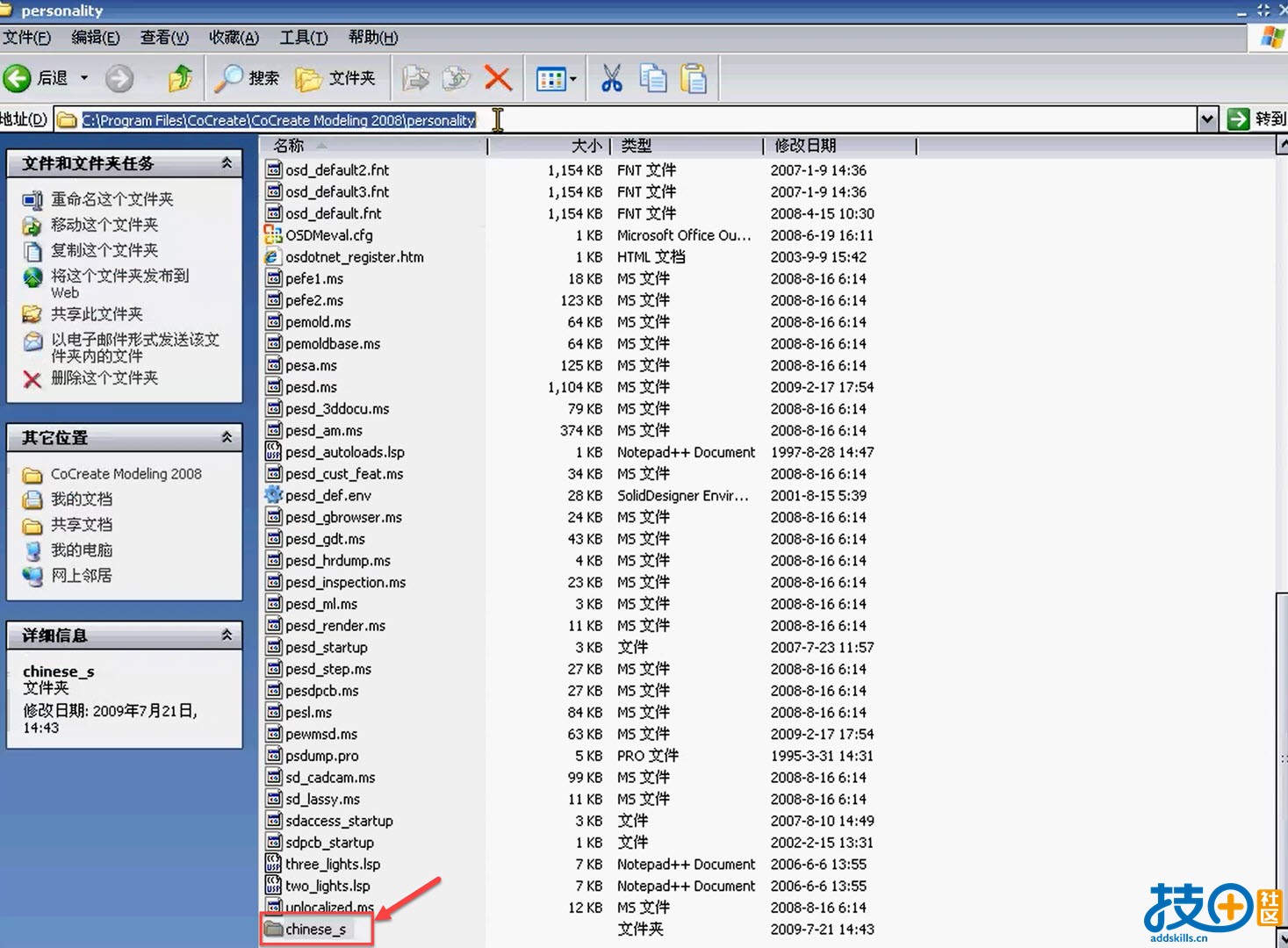Select the pesd_def.env file icon
Image resolution: width=1288 pixels, height=948 pixels.
(x=273, y=495)
